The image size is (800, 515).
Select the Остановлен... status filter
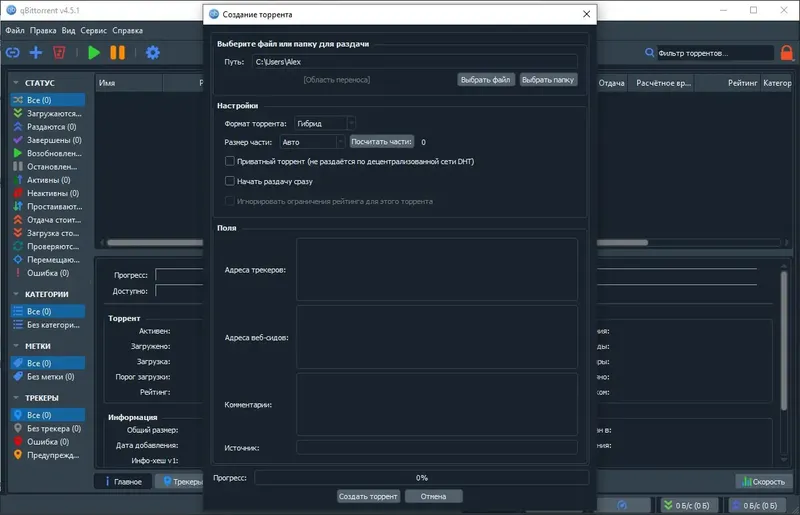coord(48,166)
